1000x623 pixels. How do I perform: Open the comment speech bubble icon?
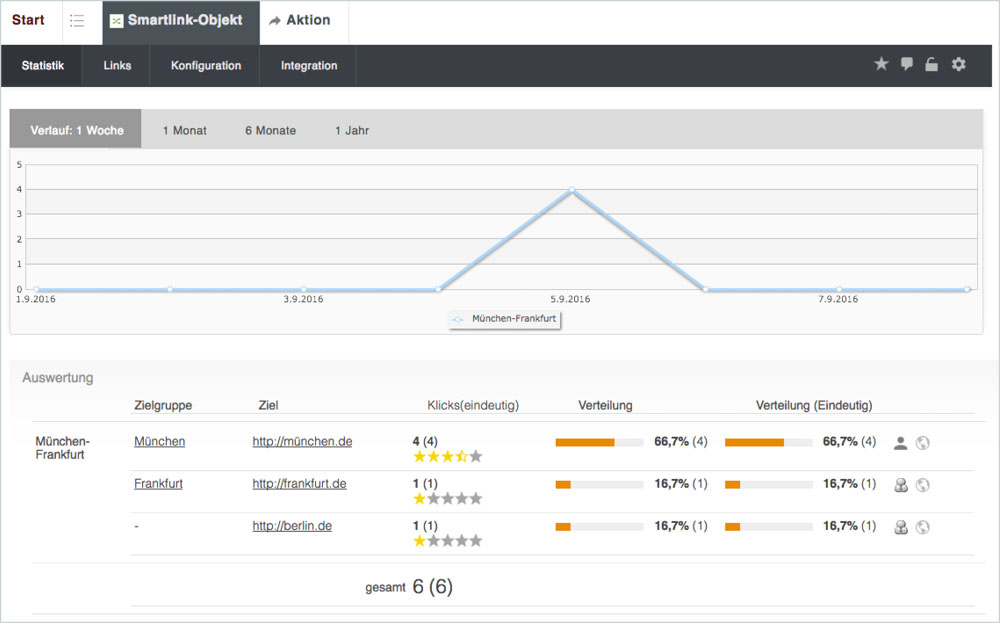(907, 64)
